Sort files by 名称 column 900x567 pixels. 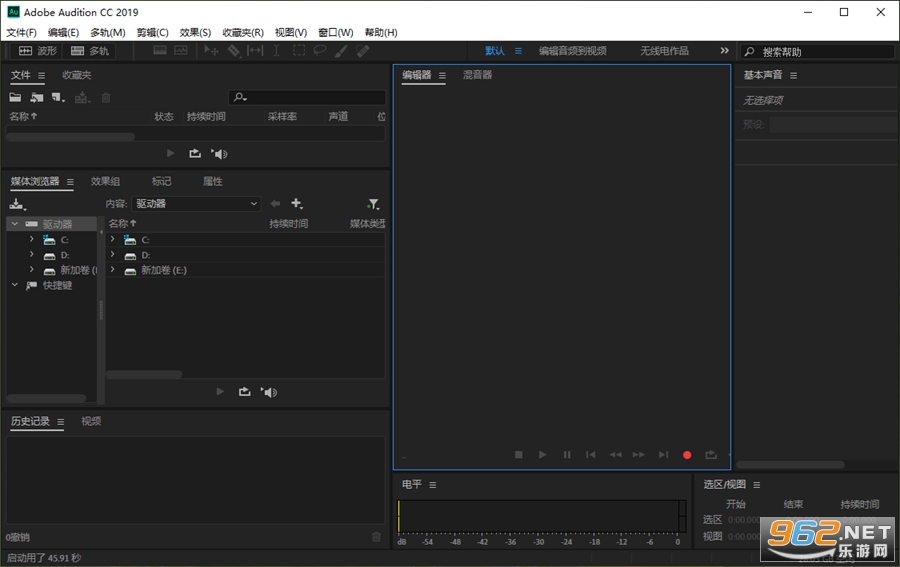pyautogui.click(x=23, y=116)
